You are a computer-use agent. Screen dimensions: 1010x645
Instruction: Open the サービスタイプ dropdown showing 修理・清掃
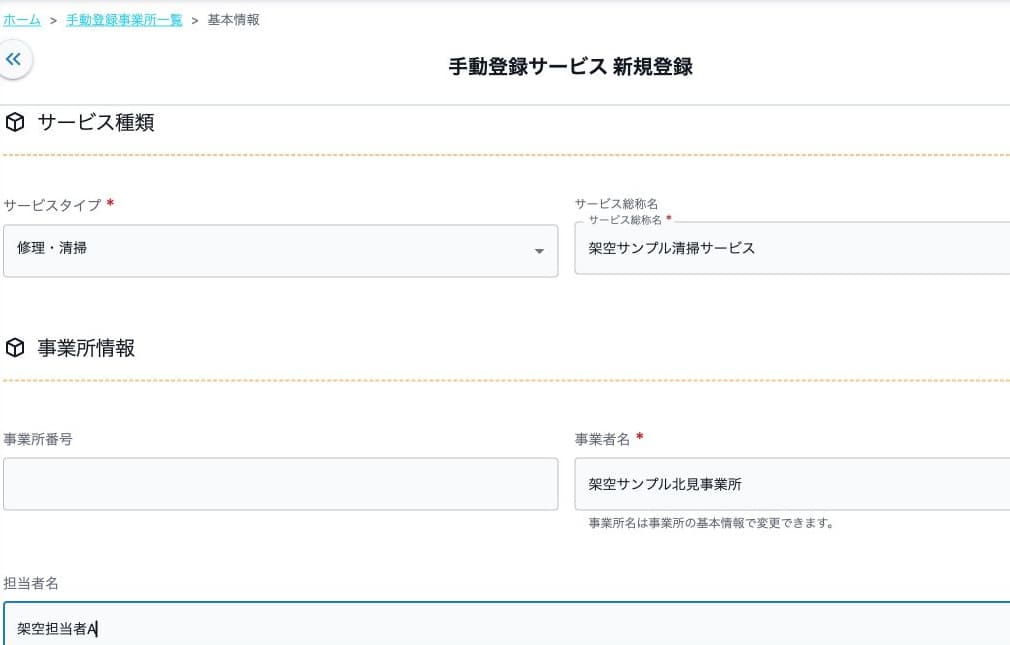281,251
